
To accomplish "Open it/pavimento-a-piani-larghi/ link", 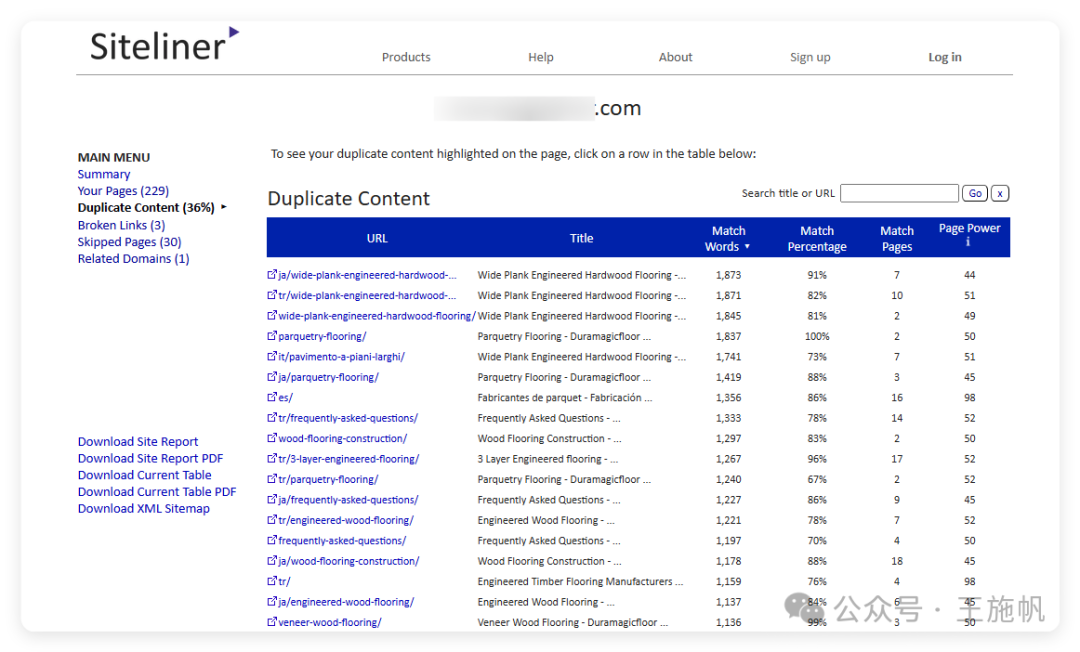I will pyautogui.click(x=342, y=357).
